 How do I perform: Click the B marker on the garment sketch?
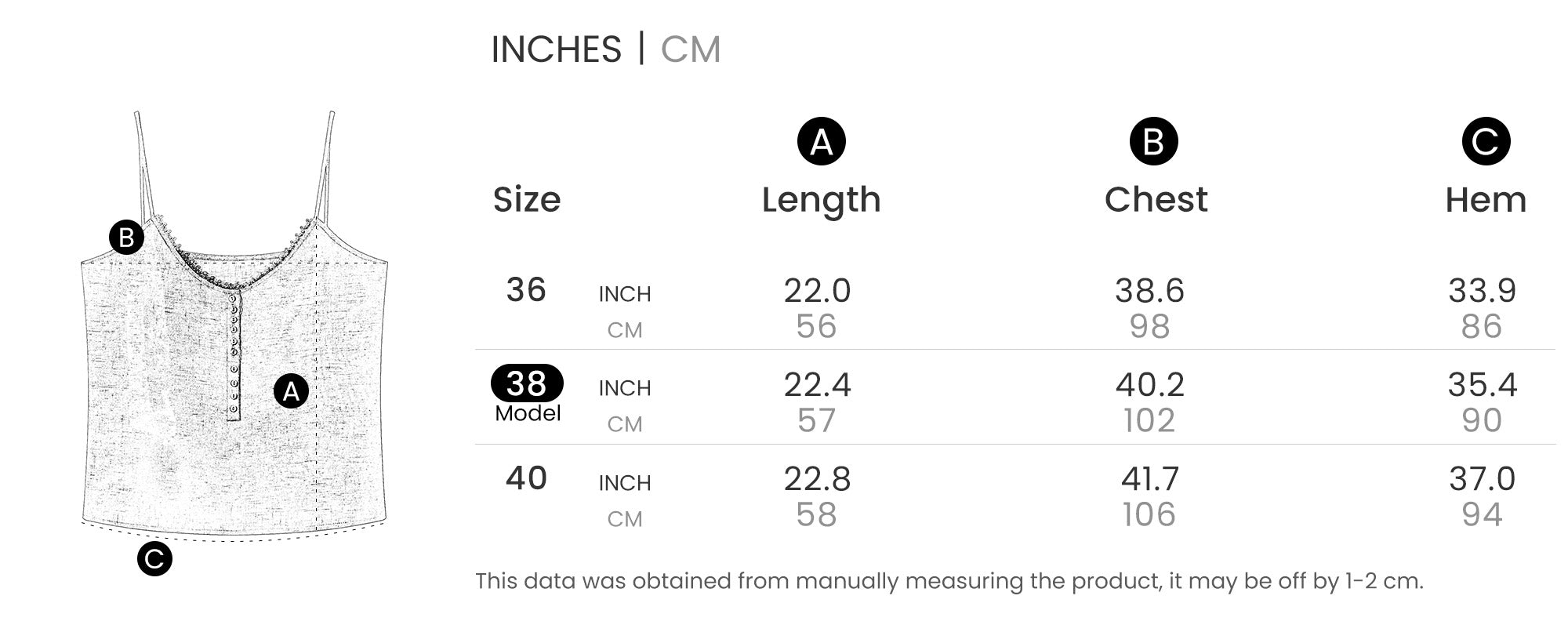click(126, 237)
